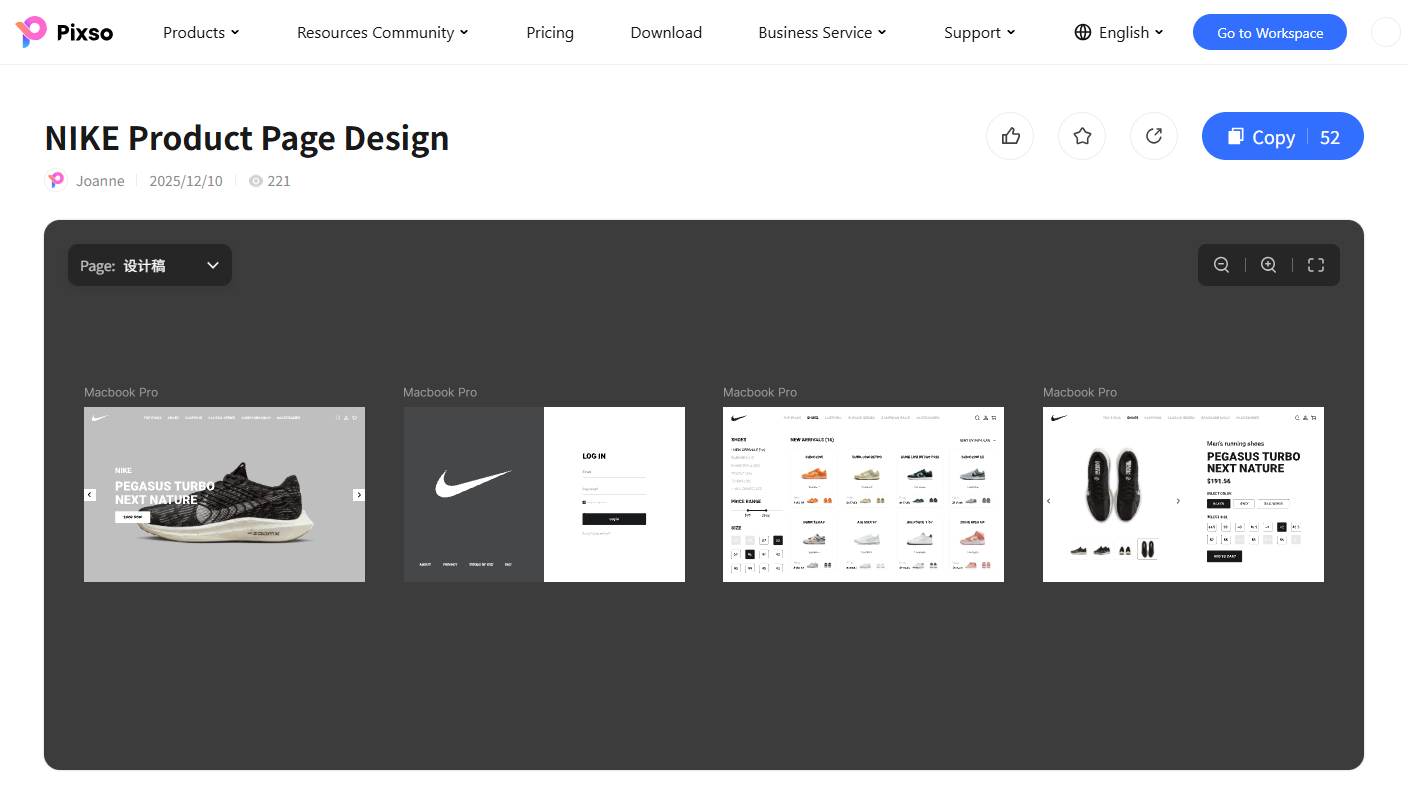Select the product detail mockup with black shoes
Viewport: 1408px width, 789px height.
1183,494
